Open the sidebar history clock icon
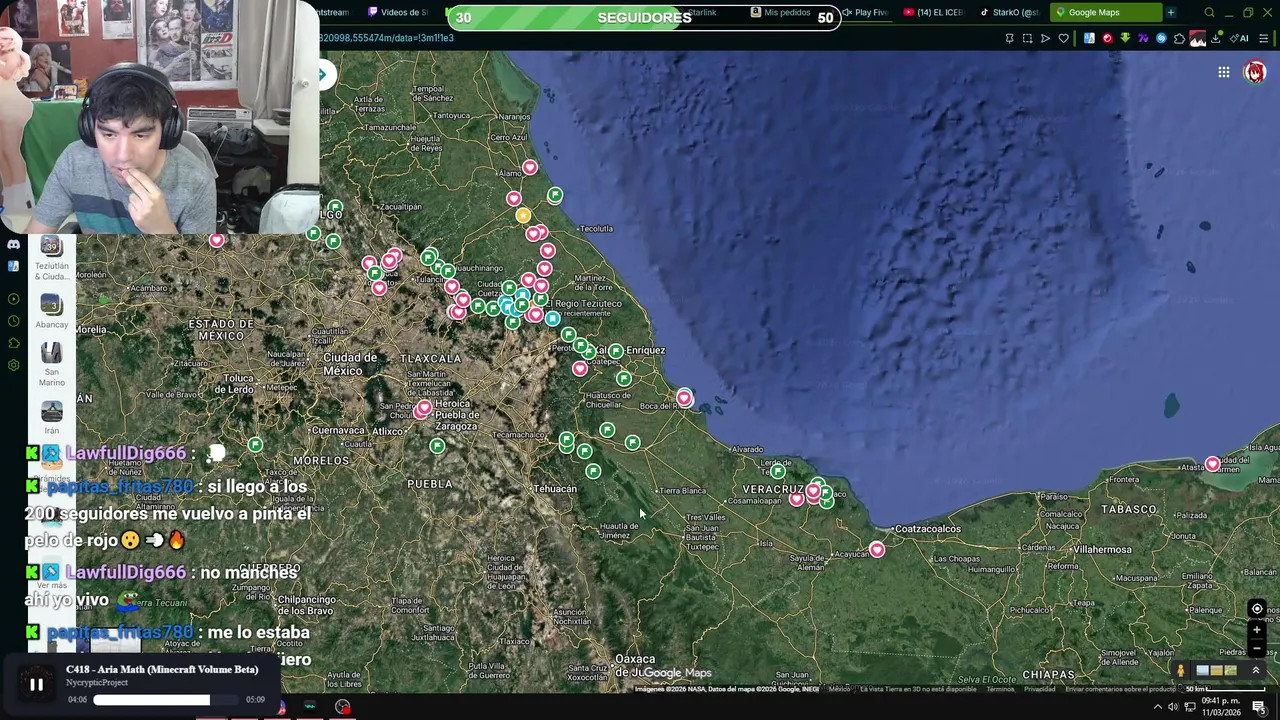 pos(13,321)
